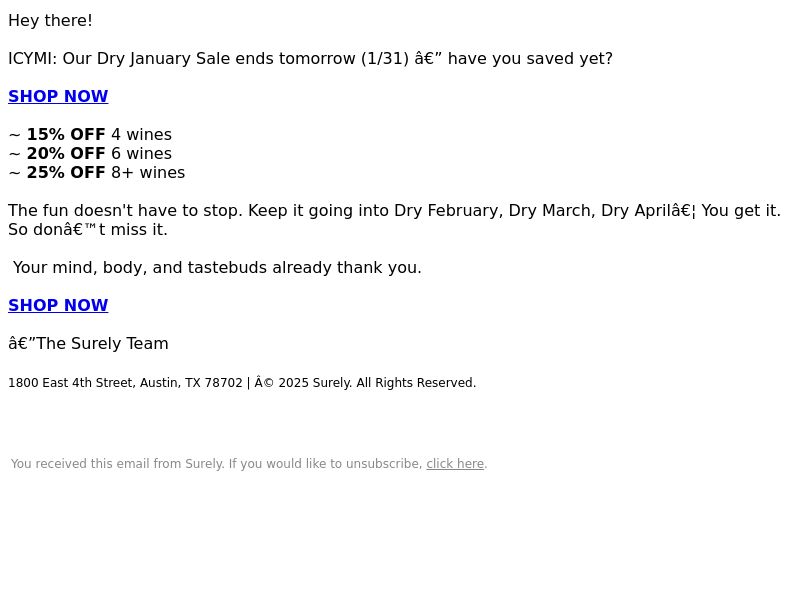Select the bold "25% OFF" text
Screen dimensions: 800x600
tap(66, 172)
